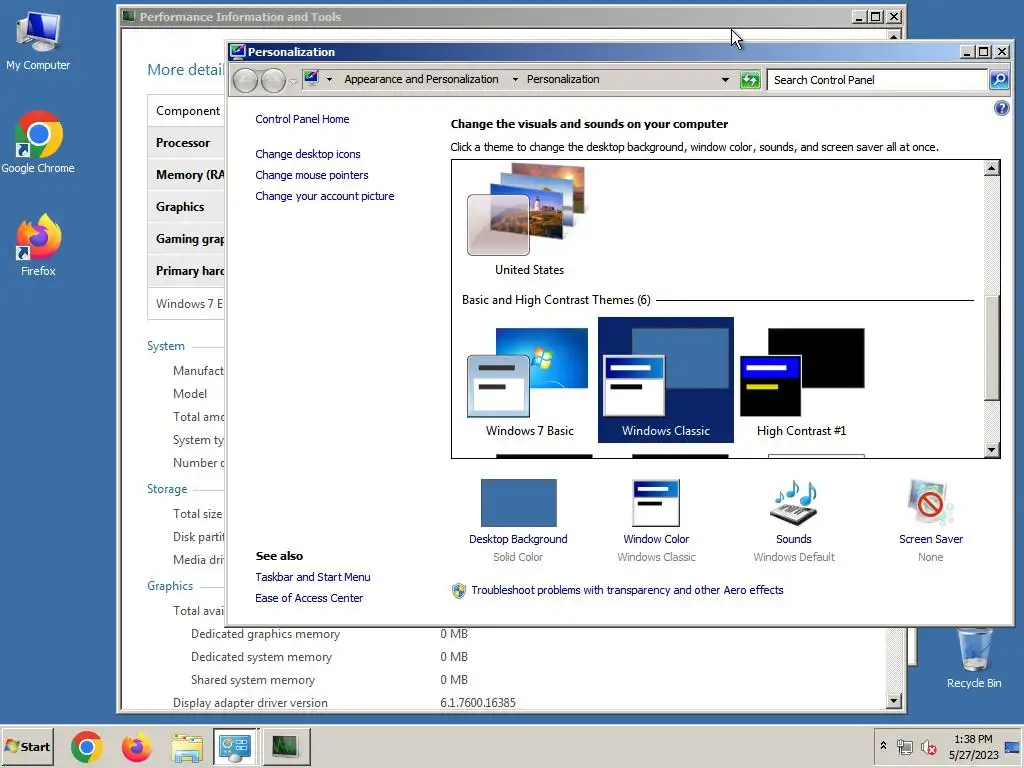Click Show Desktop tray button
Screen dimensions: 1024x768
click(1014, 746)
